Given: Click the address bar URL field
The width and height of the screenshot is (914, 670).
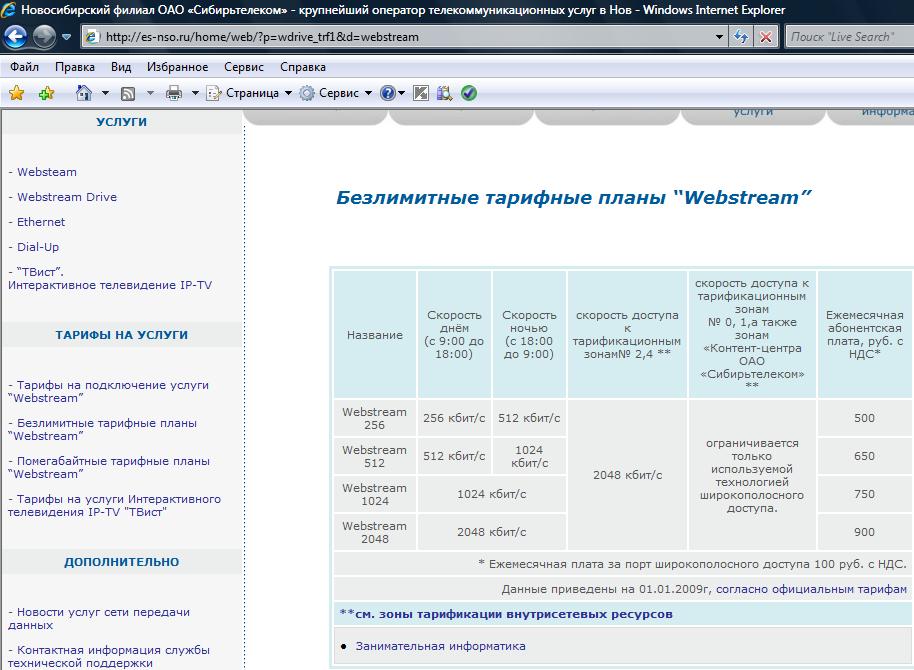Looking at the screenshot, I should (399, 37).
